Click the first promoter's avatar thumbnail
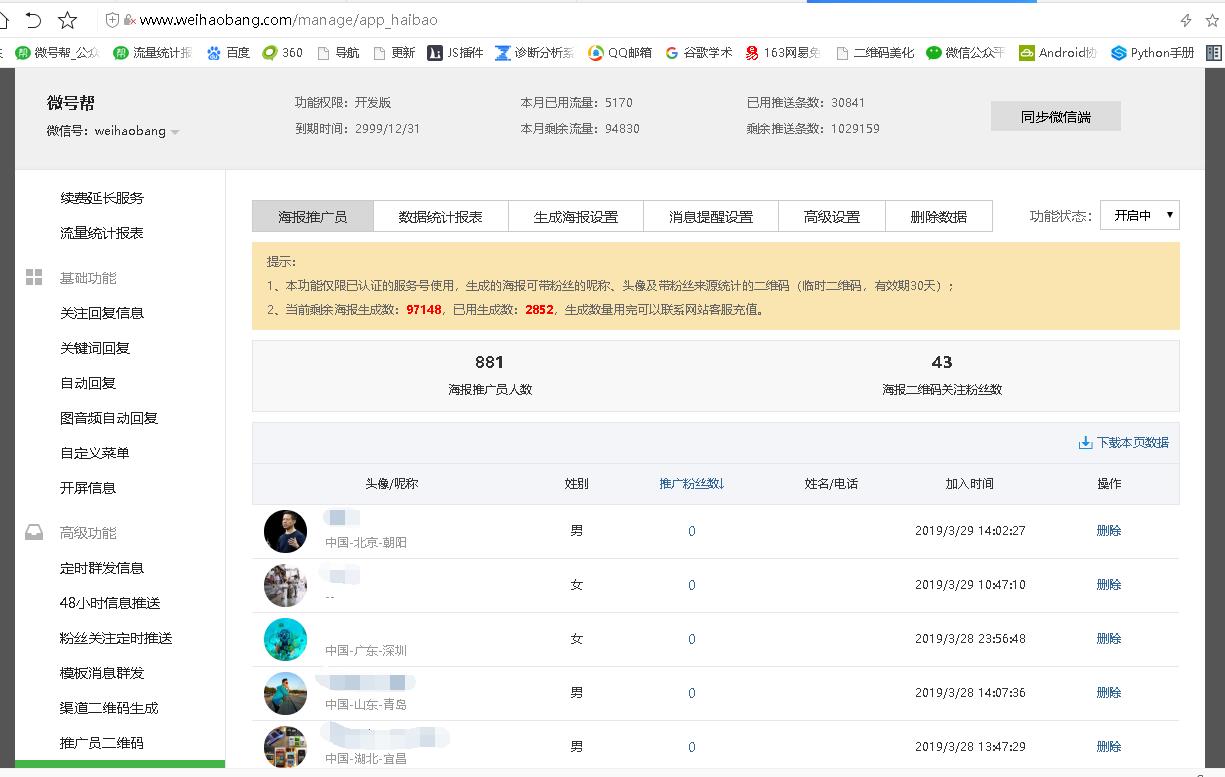 point(285,530)
